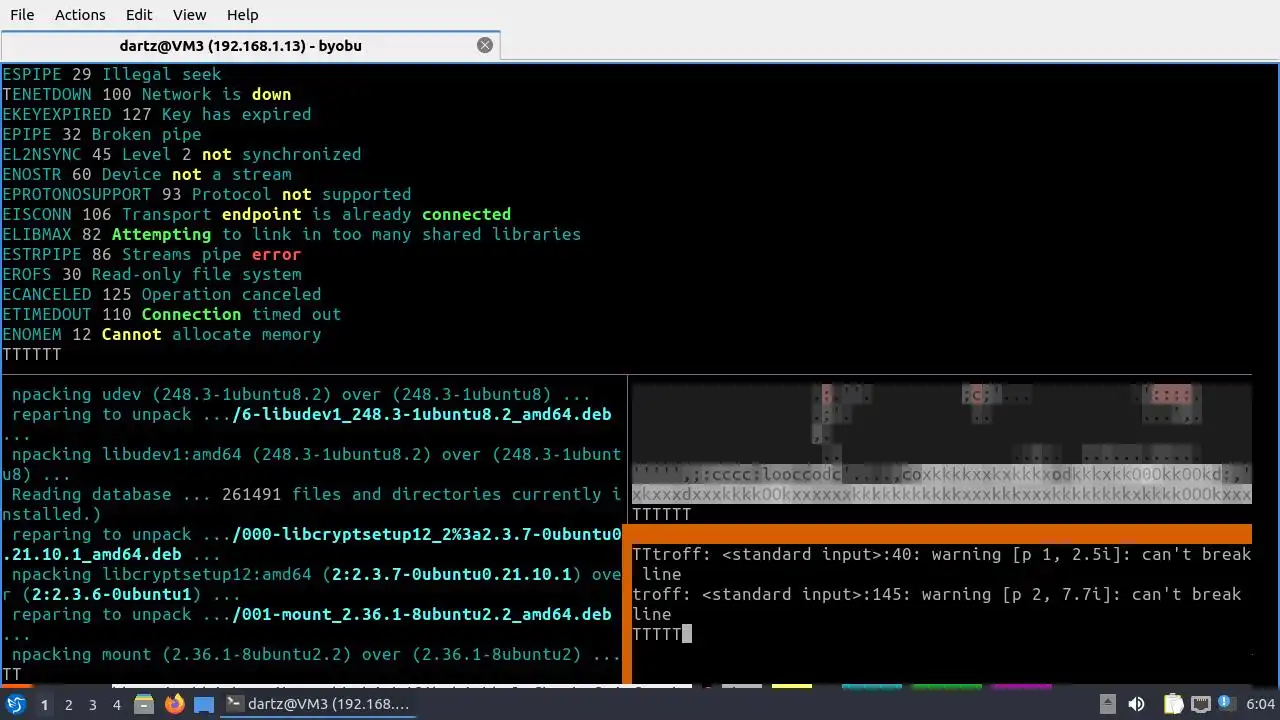This screenshot has height=720, width=1280.
Task: Switch to workspace 3
Action: click(93, 705)
